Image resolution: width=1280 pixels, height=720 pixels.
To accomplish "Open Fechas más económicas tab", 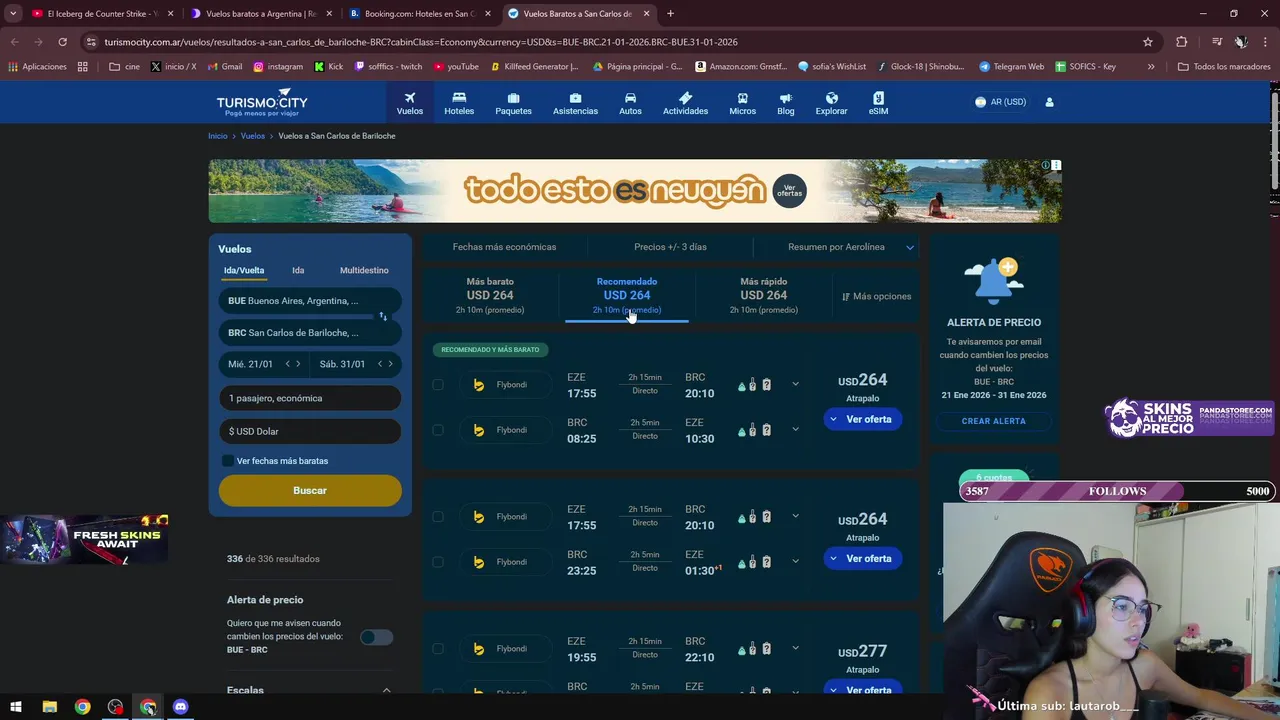I will [504, 247].
